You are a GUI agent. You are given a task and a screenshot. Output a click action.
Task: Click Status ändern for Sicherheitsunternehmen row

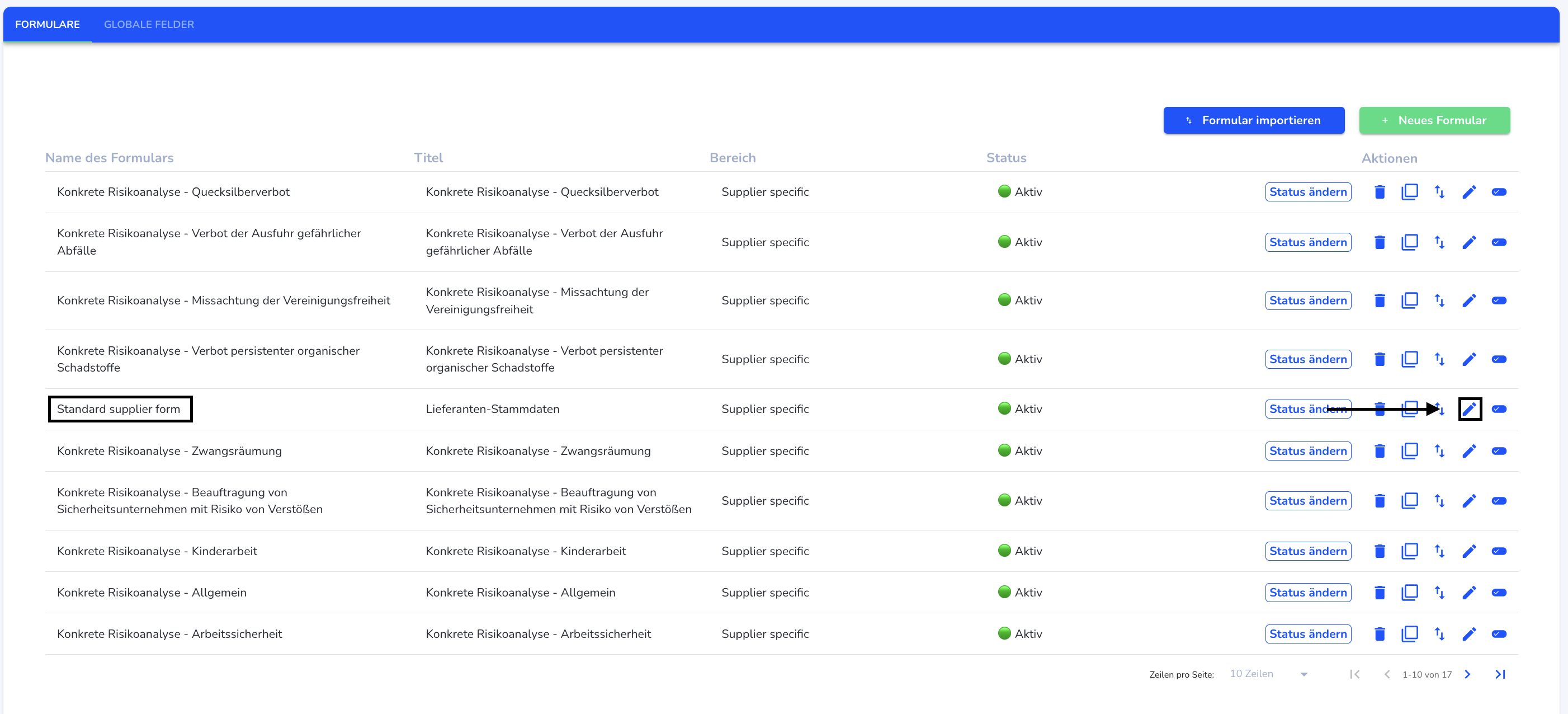tap(1308, 501)
